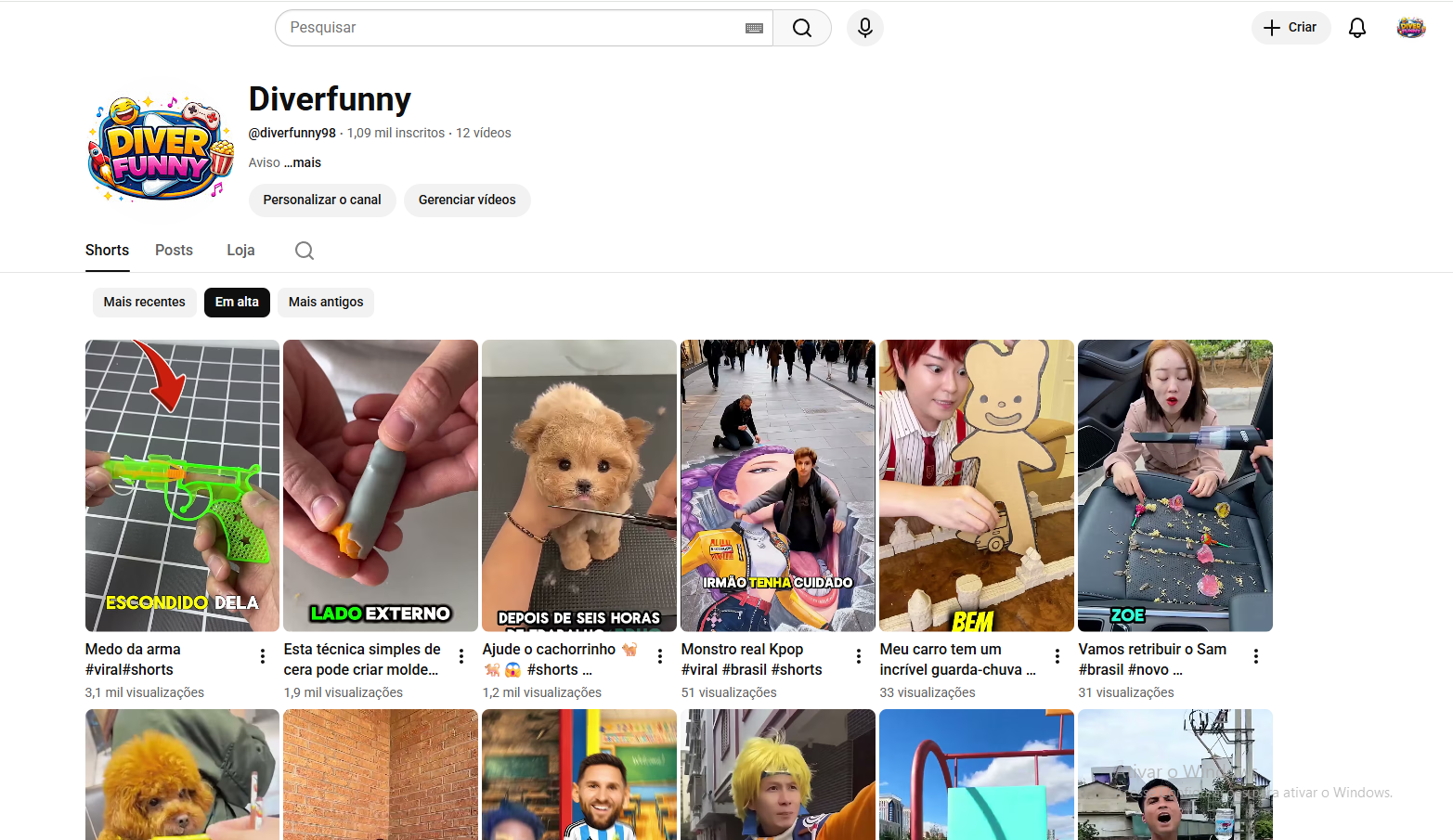This screenshot has height=840, width=1453.
Task: Open Meu carro tem um incrível title
Action: coord(958,659)
